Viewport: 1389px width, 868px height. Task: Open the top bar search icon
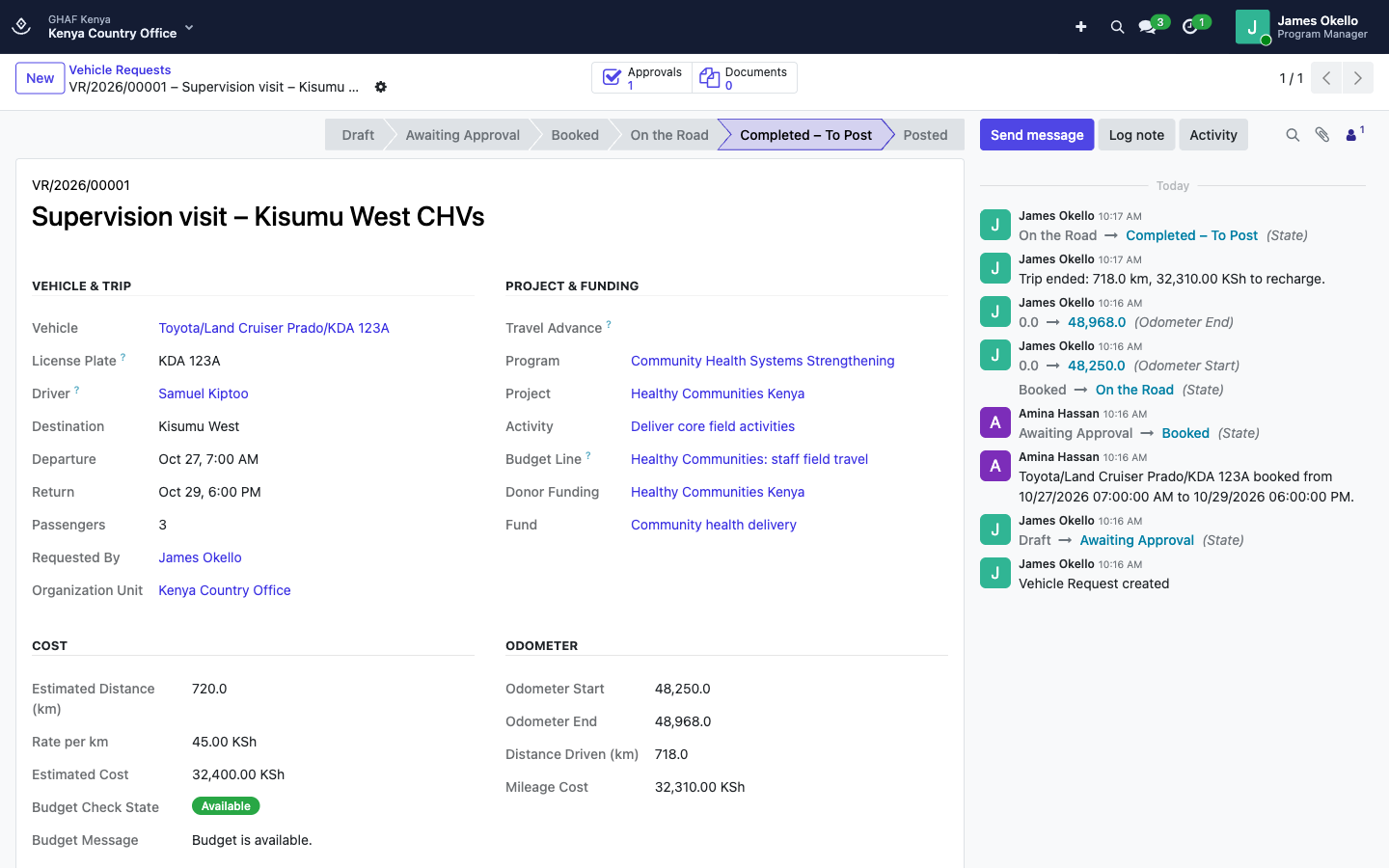tap(1117, 27)
